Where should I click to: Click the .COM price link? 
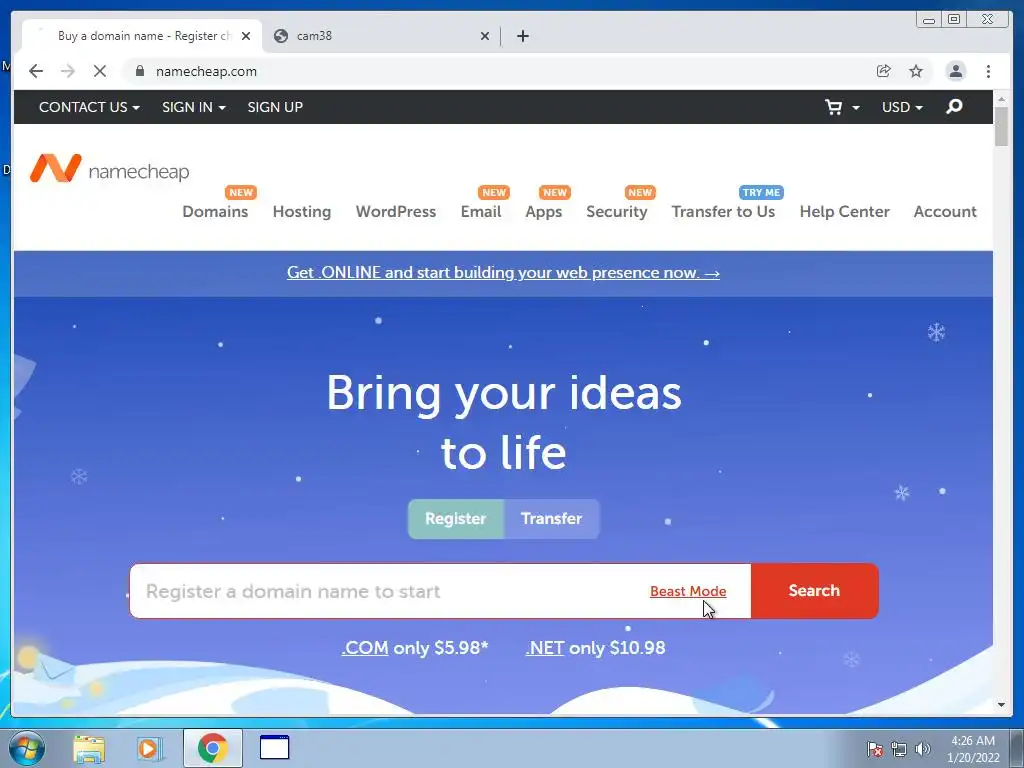(364, 648)
